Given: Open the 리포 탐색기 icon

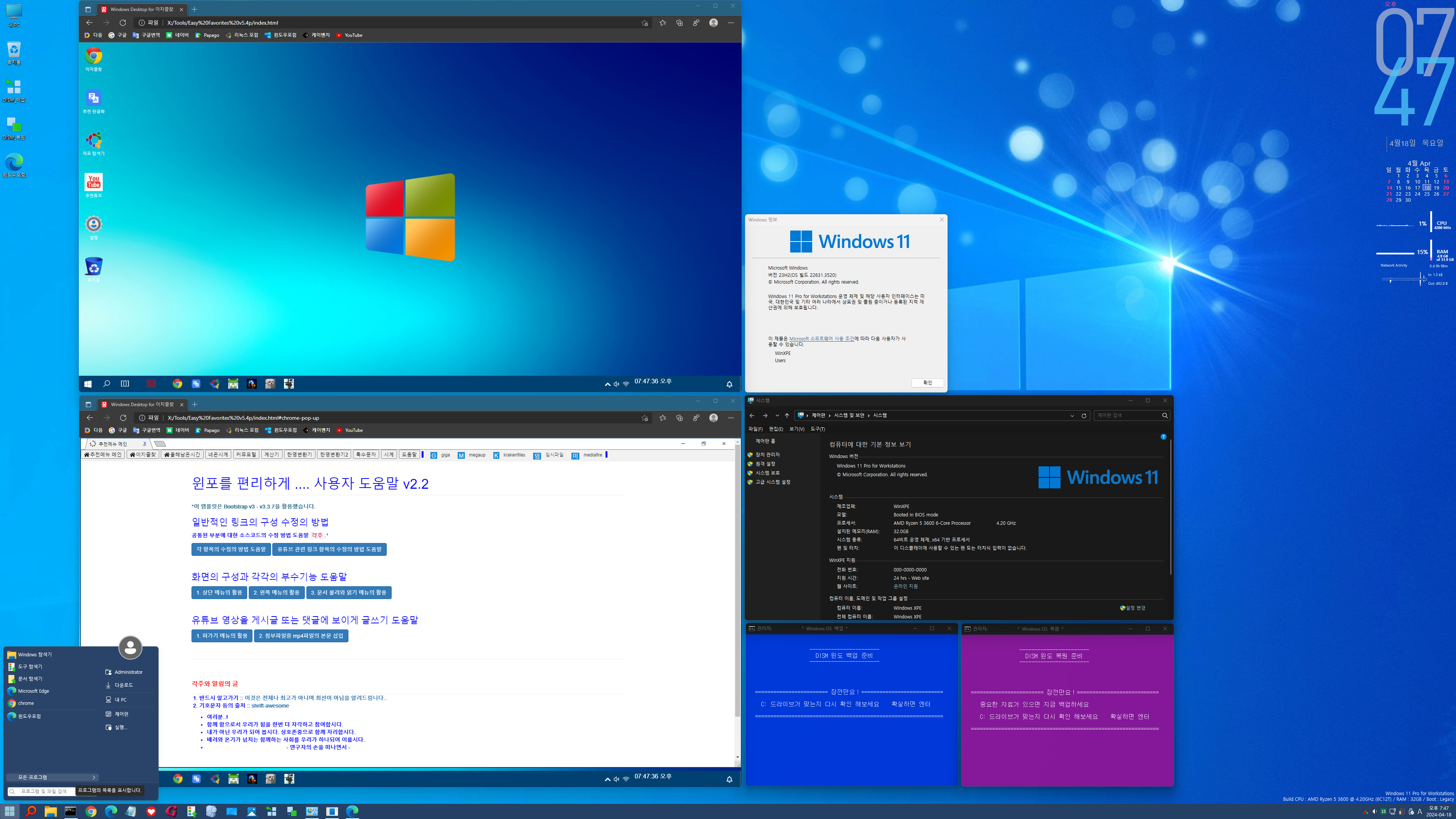Looking at the screenshot, I should pyautogui.click(x=94, y=143).
